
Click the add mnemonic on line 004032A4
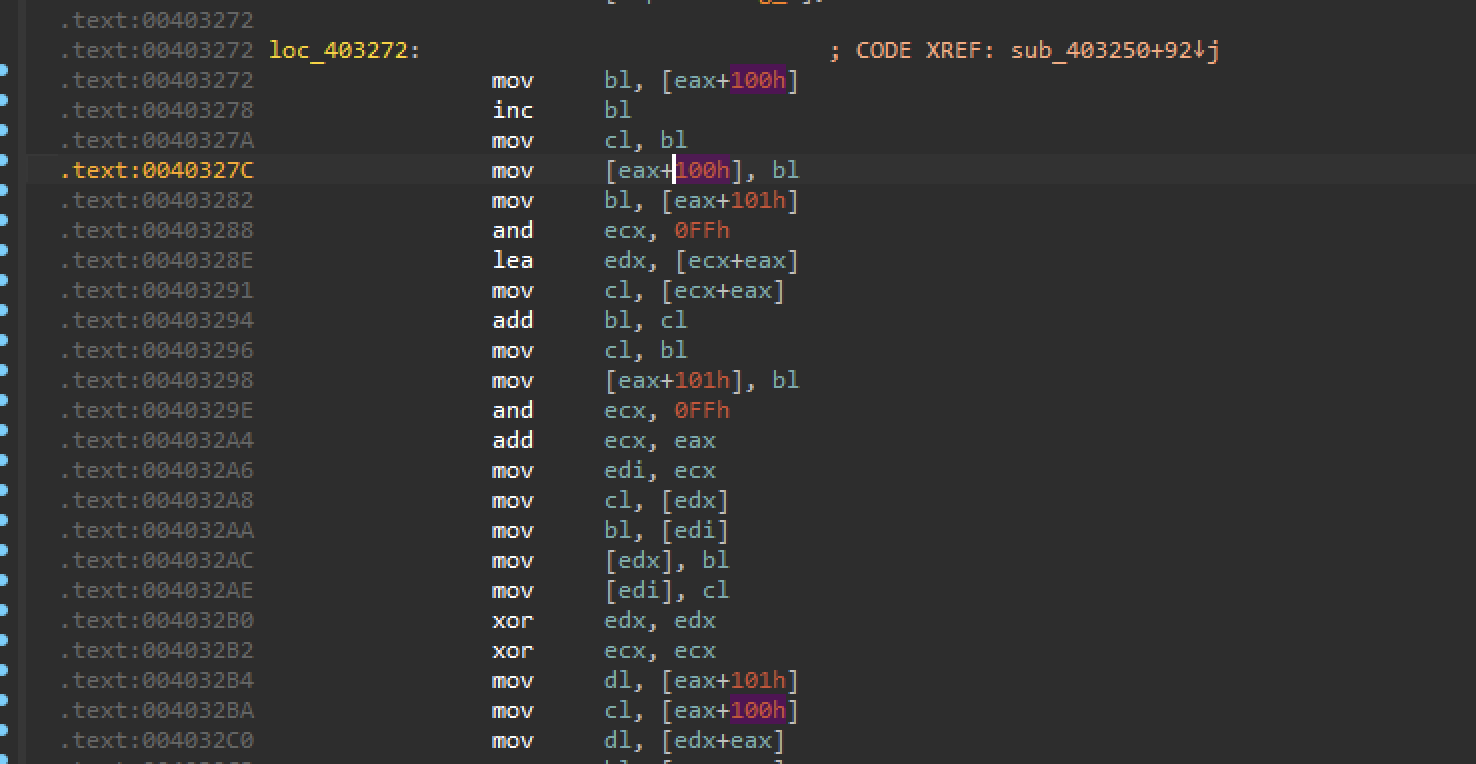[x=512, y=440]
